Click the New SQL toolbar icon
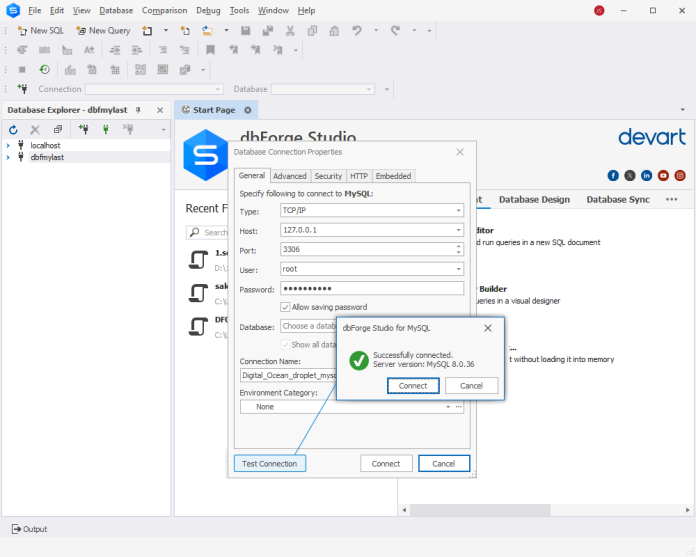The height and width of the screenshot is (557, 696). pos(41,30)
